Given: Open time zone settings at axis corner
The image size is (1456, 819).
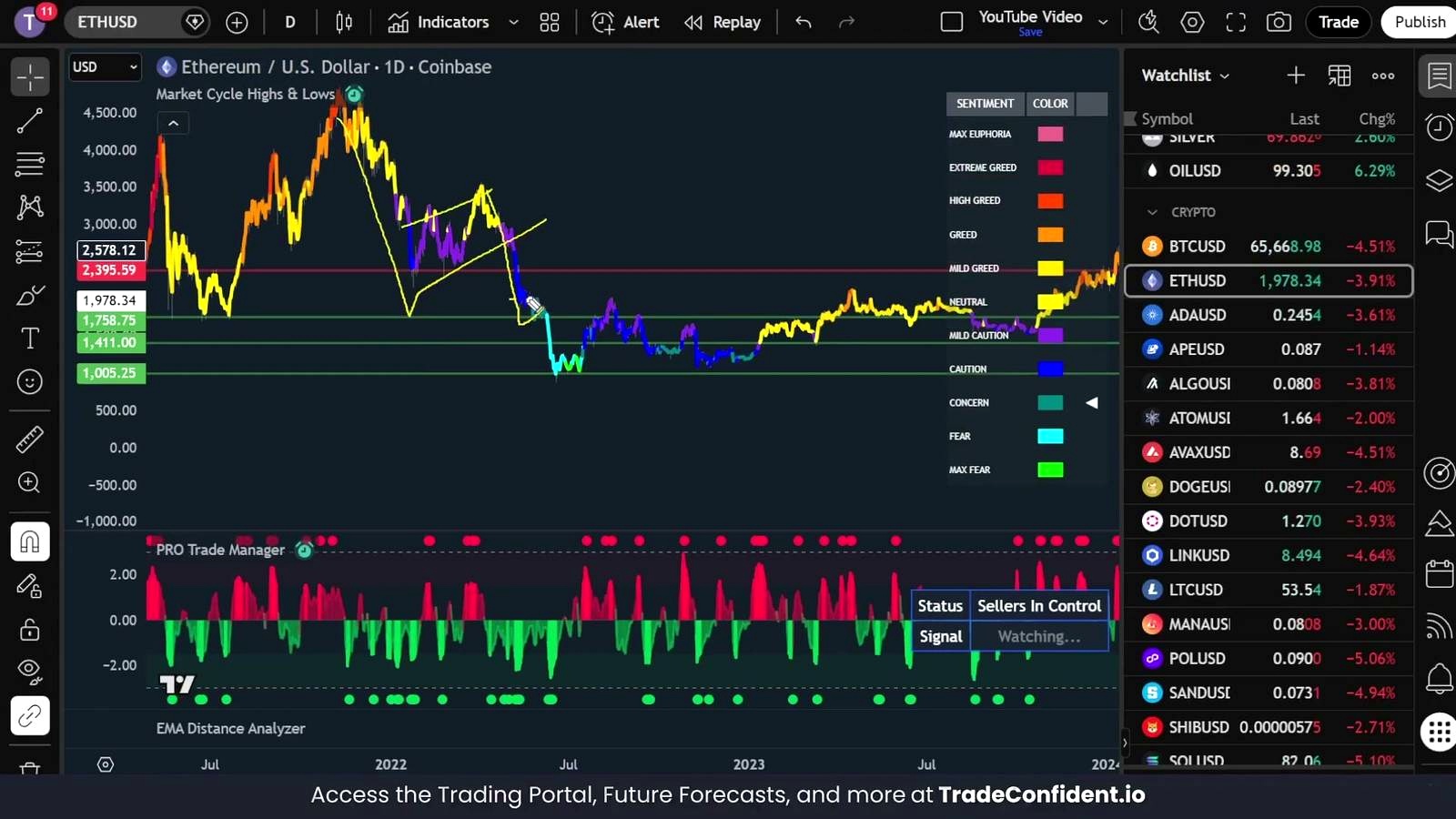Looking at the screenshot, I should (106, 764).
